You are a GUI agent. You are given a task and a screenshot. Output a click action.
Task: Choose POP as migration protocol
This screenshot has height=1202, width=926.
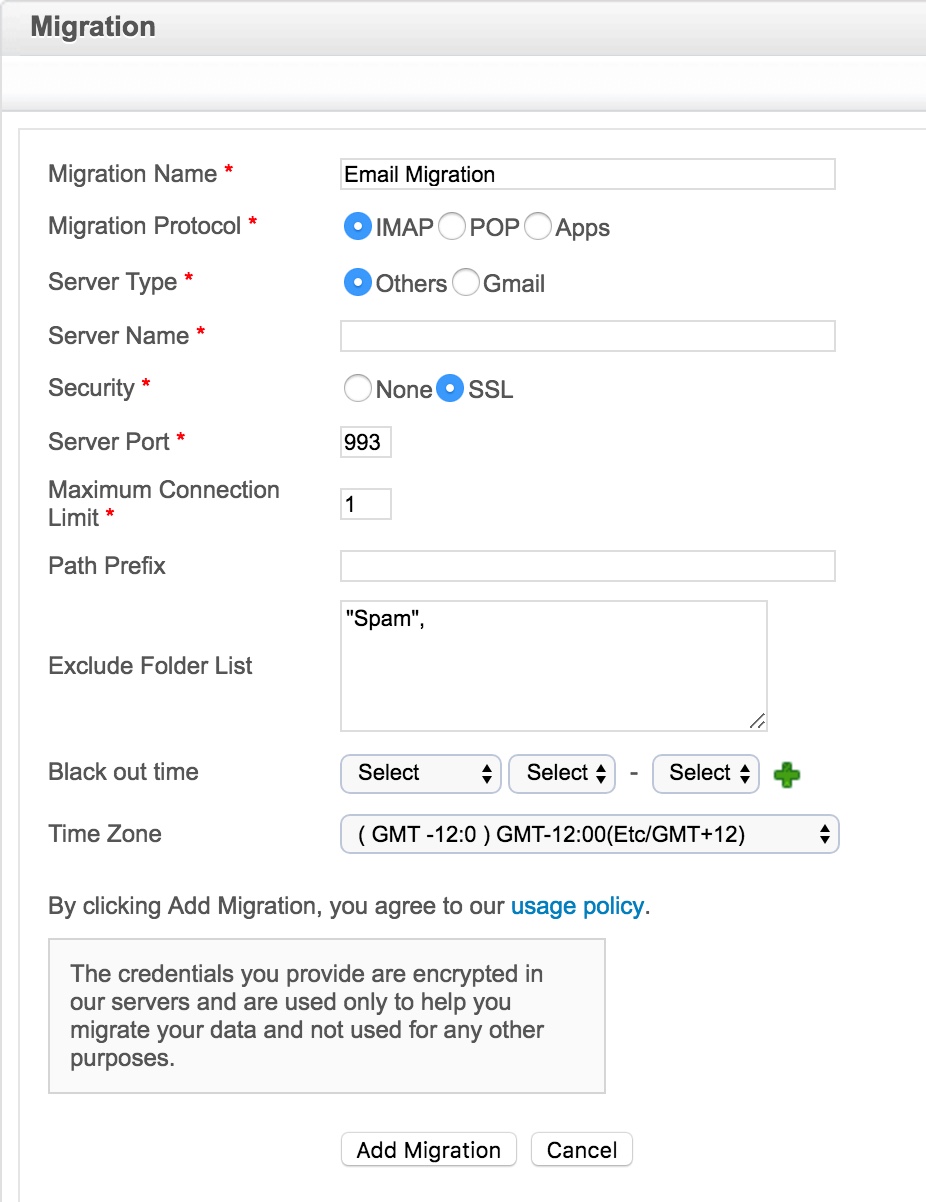pyautogui.click(x=452, y=227)
